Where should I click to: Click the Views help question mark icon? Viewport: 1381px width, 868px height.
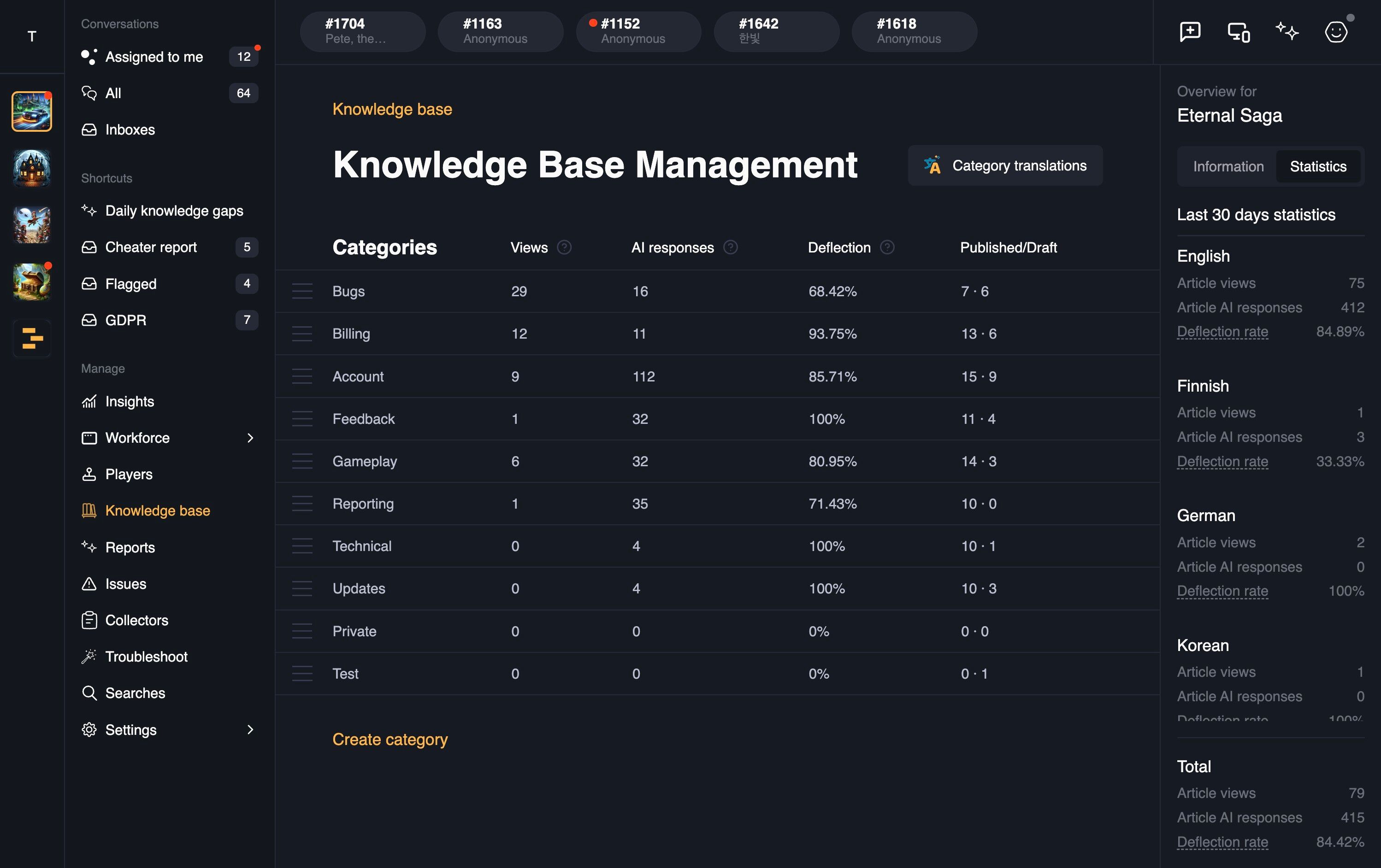point(564,247)
